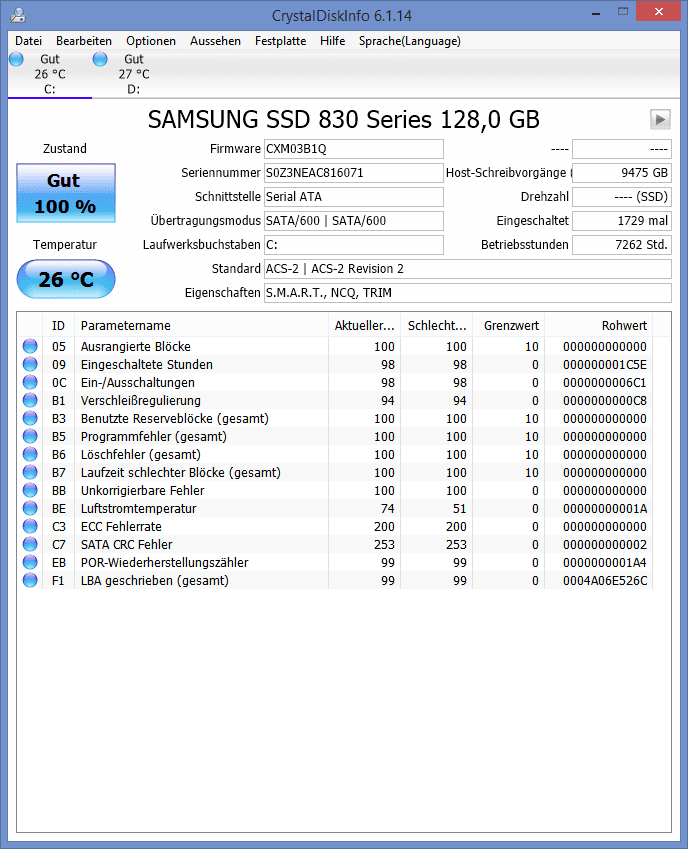Click status orb for ECC Fehlerrate row
This screenshot has width=688, height=849.
click(x=30, y=526)
